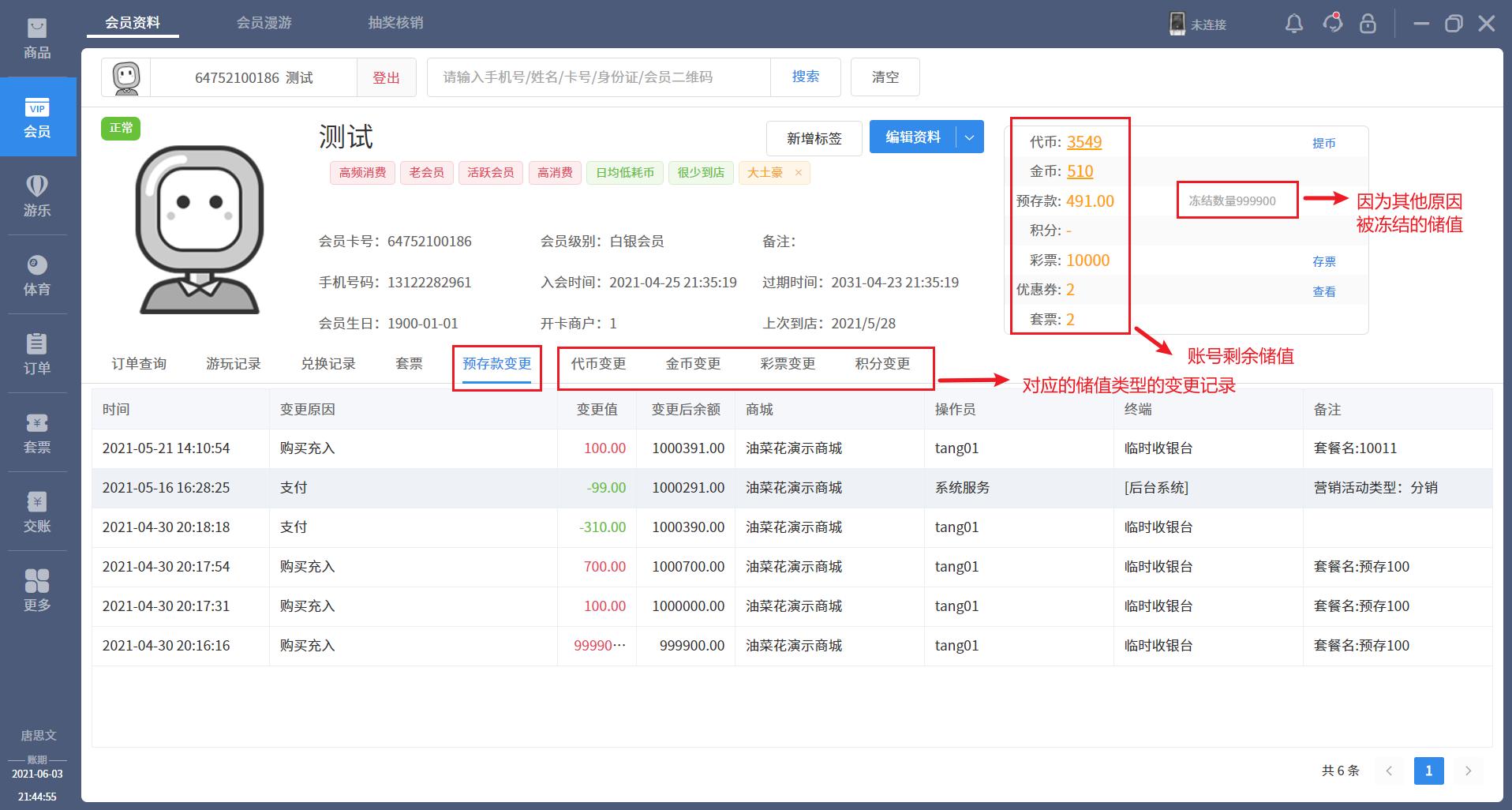Open customer service headset icon
Viewport: 1512px width, 810px height.
tap(1333, 23)
